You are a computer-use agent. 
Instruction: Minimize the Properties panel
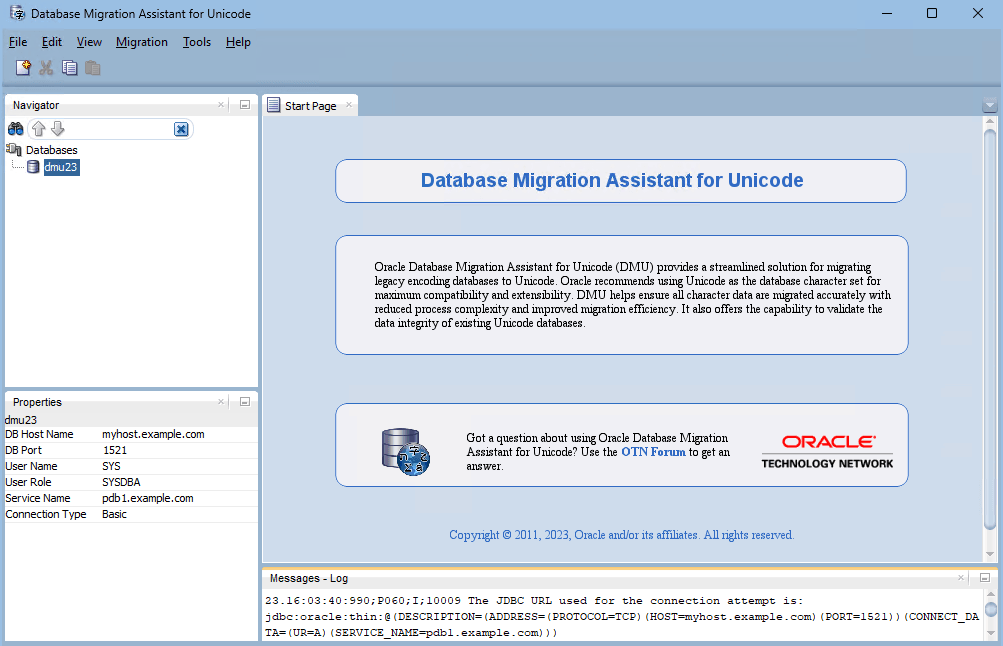click(x=245, y=402)
